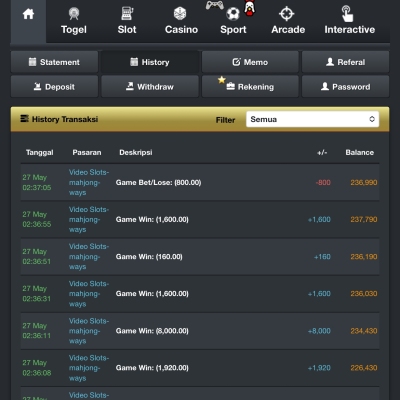Click the dropdown arrows in the Filter box
This screenshot has width=400, height=400.
[372, 119]
